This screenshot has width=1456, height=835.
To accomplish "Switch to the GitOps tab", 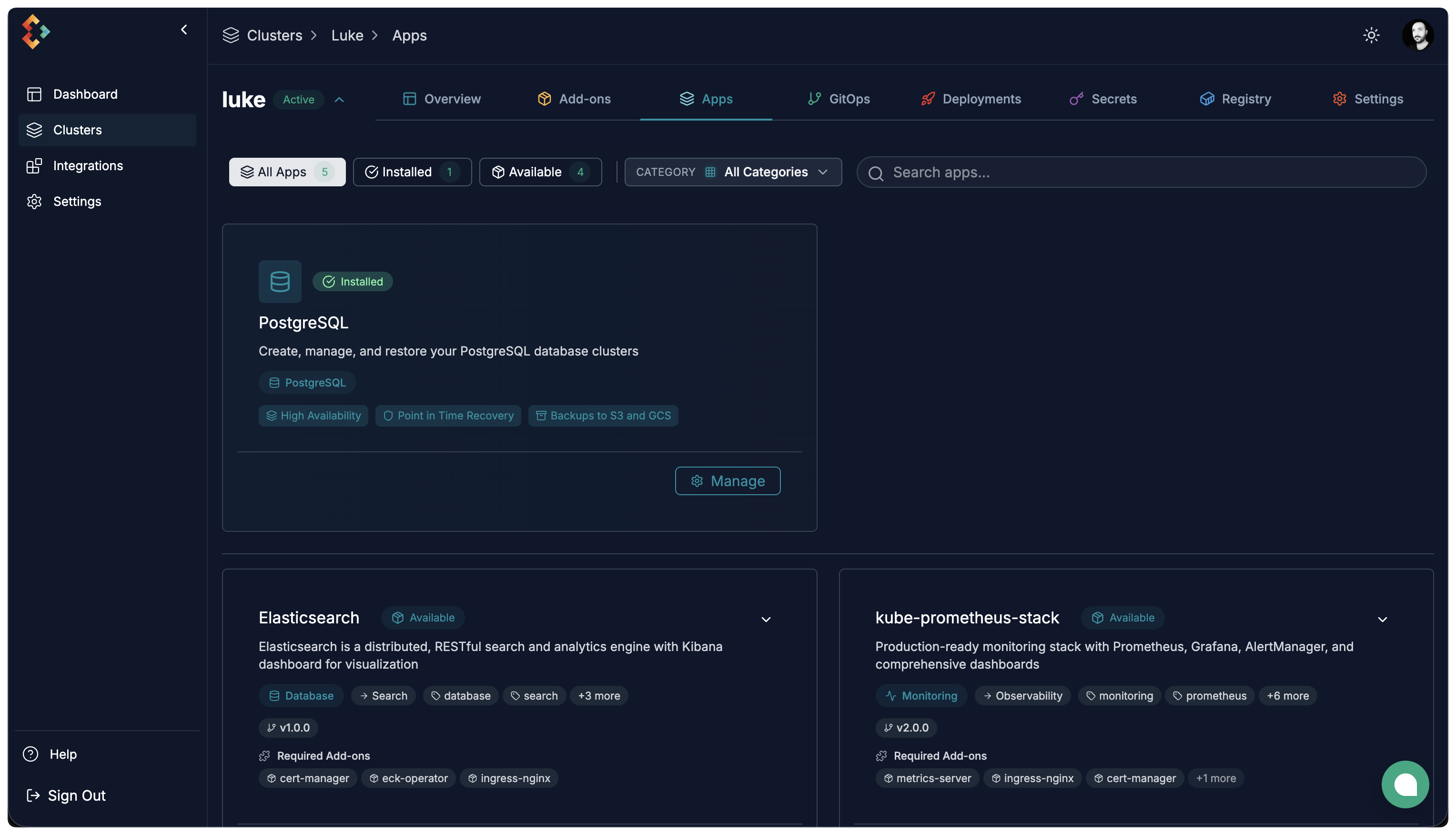I will [x=838, y=99].
